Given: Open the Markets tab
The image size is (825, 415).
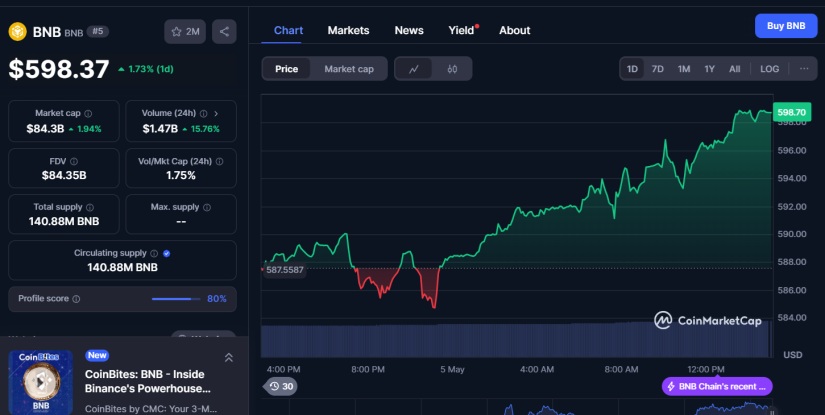Looking at the screenshot, I should pyautogui.click(x=348, y=30).
